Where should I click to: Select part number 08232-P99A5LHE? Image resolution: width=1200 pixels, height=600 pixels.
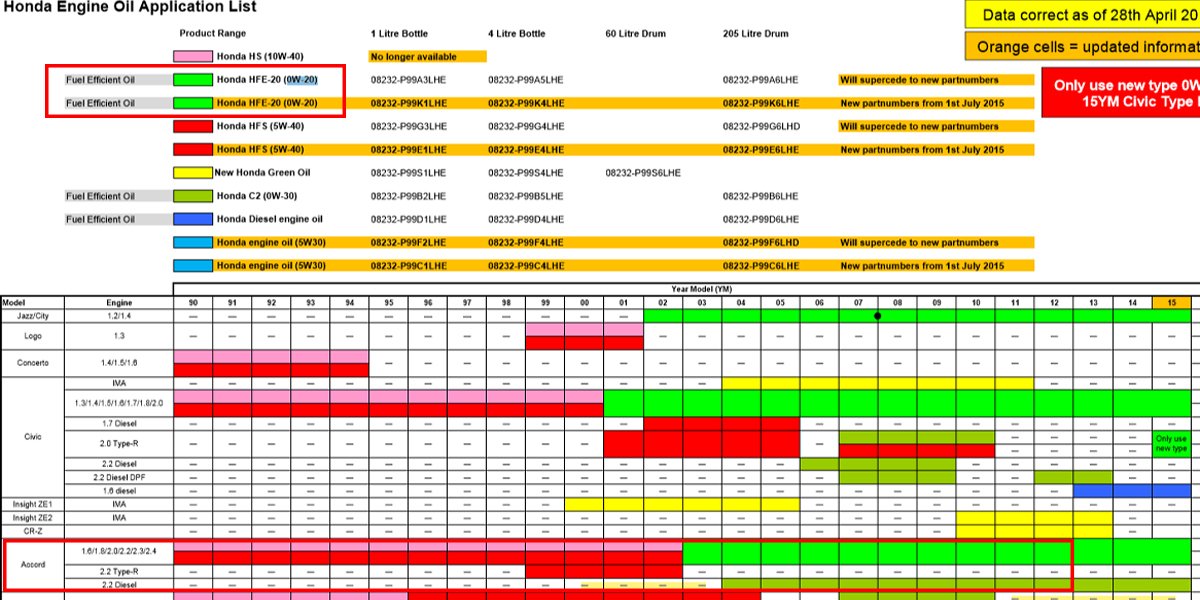[526, 80]
